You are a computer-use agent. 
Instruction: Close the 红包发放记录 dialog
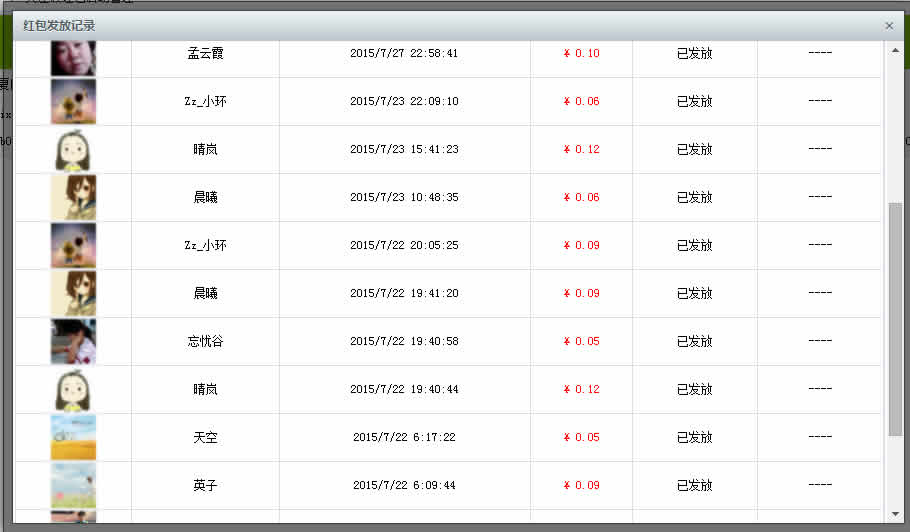[x=889, y=26]
